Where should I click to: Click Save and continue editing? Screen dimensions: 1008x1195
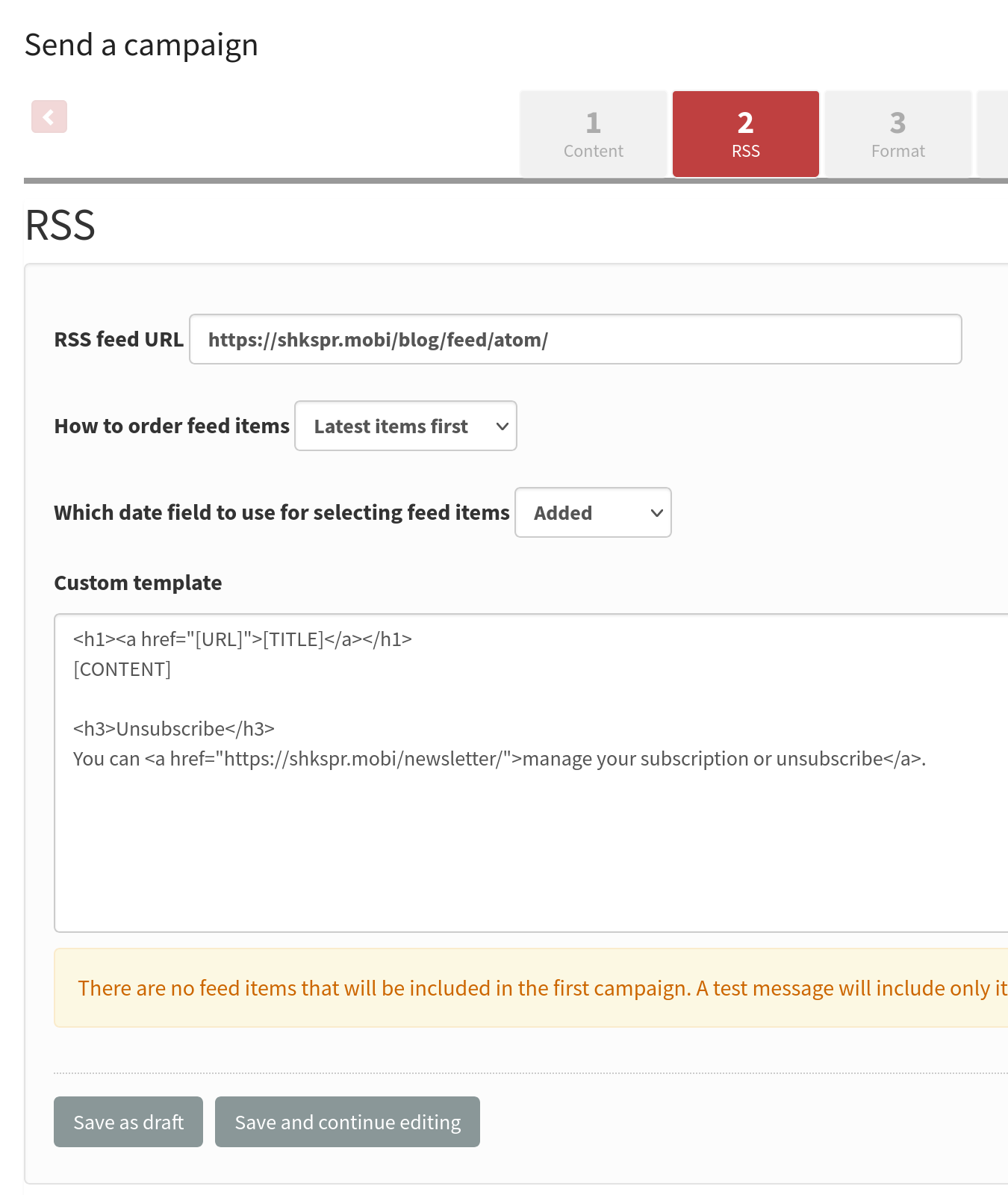pos(347,1122)
